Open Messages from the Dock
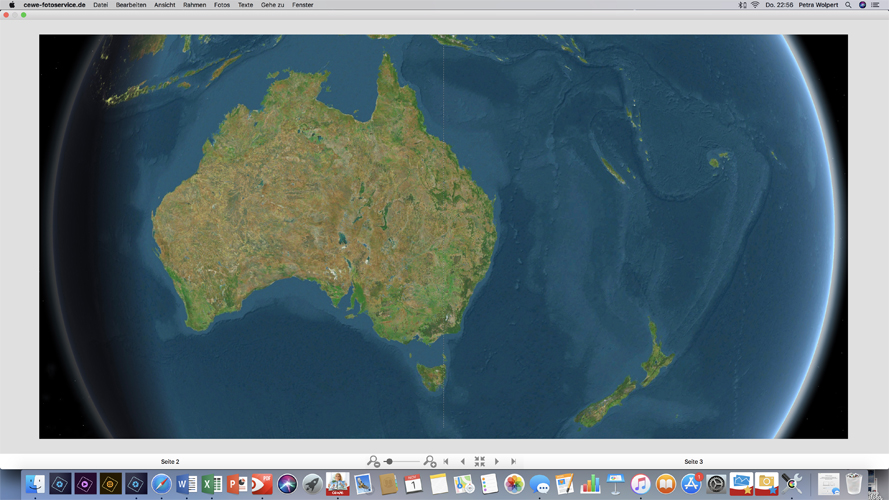 [540, 484]
